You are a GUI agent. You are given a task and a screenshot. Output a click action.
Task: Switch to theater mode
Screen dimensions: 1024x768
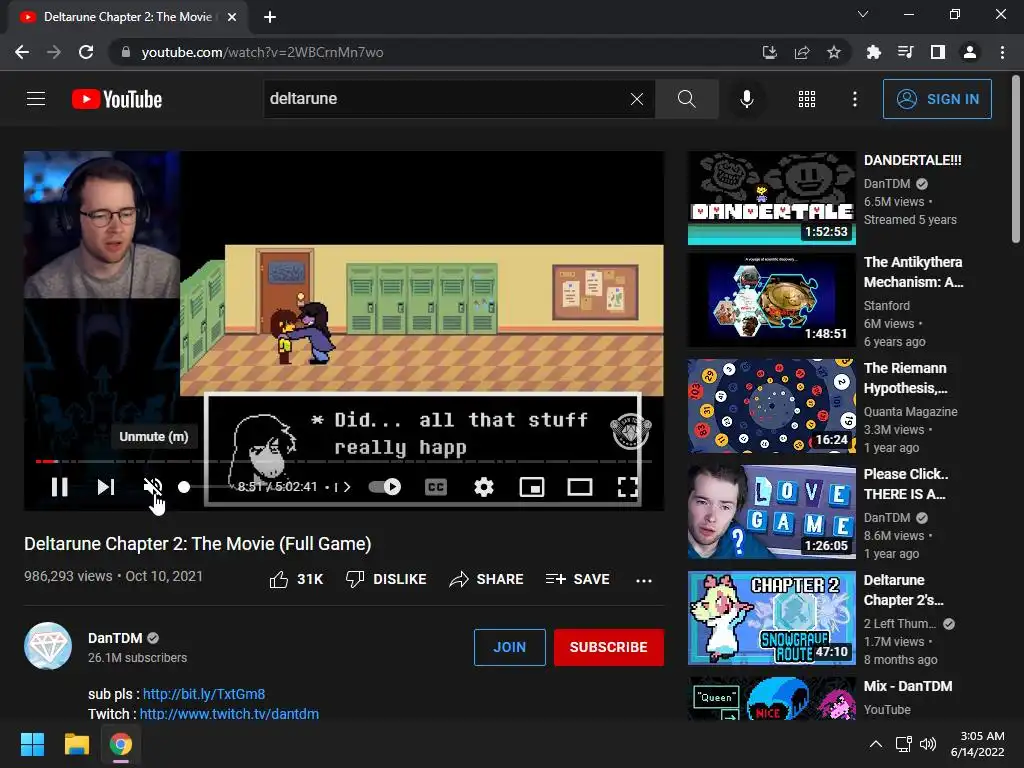[579, 487]
